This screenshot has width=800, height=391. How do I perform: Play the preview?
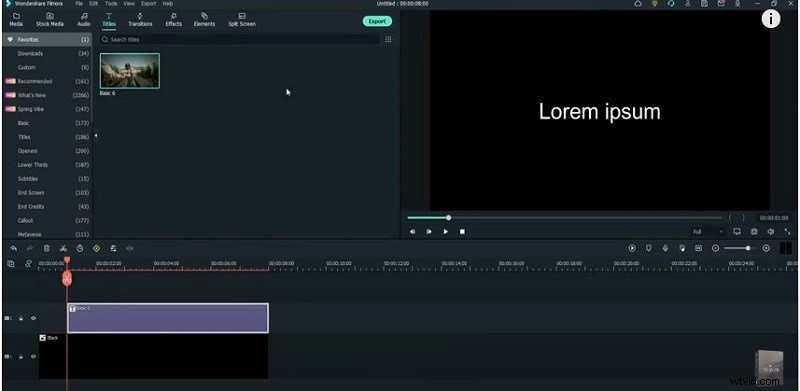click(x=445, y=232)
